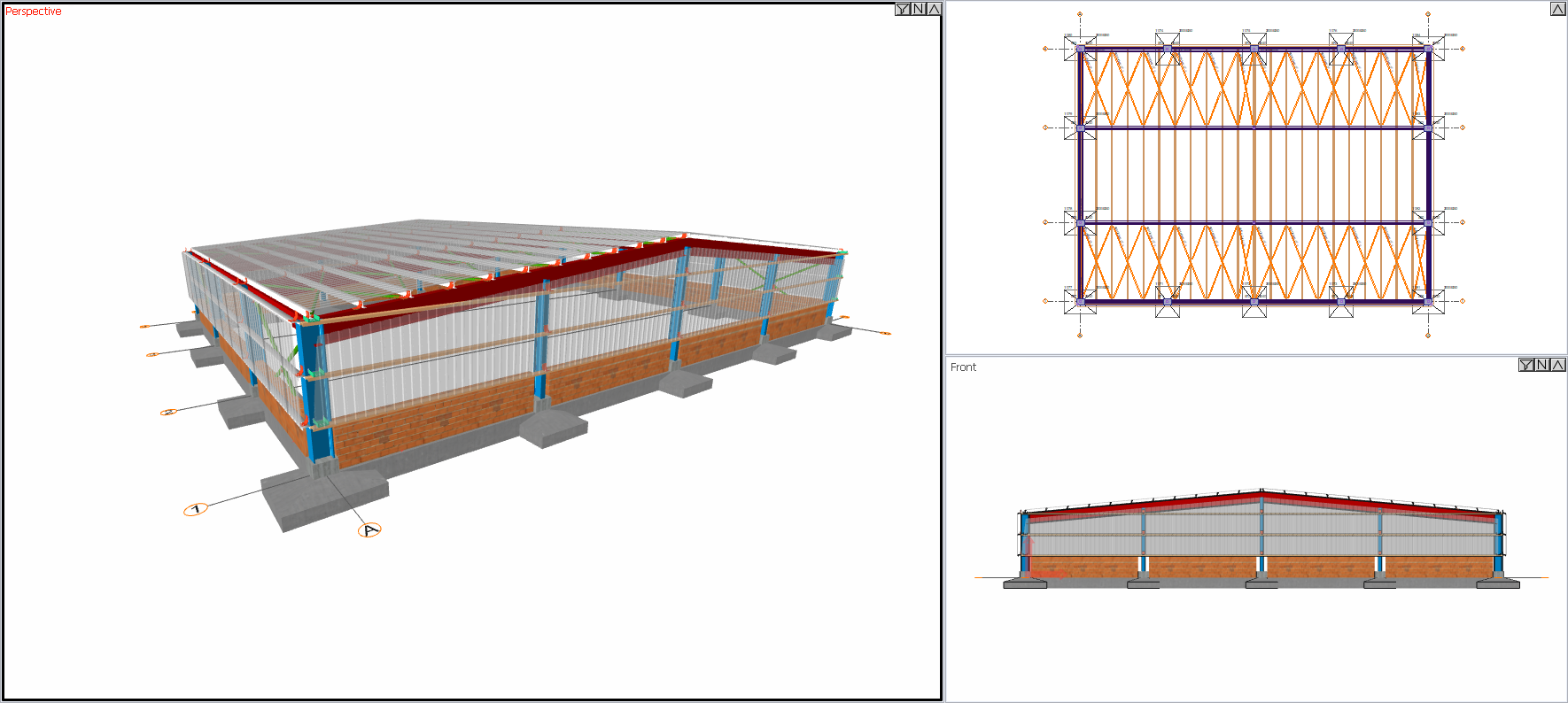Click the triangle icon in top plan viewport
This screenshot has width=1568, height=703.
[x=1558, y=9]
